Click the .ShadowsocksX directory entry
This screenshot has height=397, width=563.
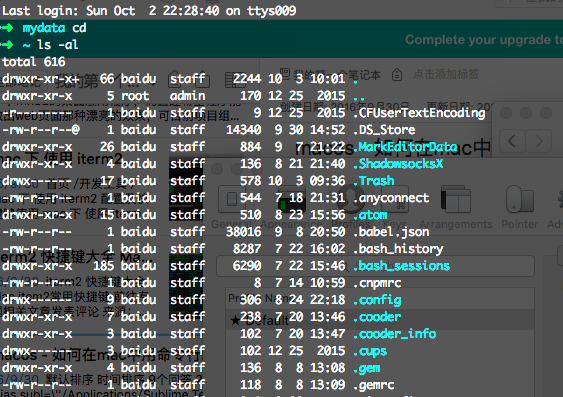coord(398,164)
